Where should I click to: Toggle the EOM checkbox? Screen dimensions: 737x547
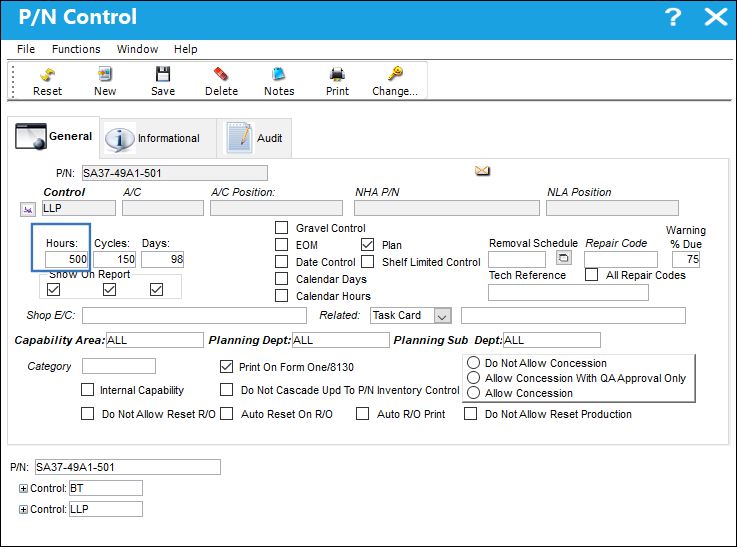point(282,245)
